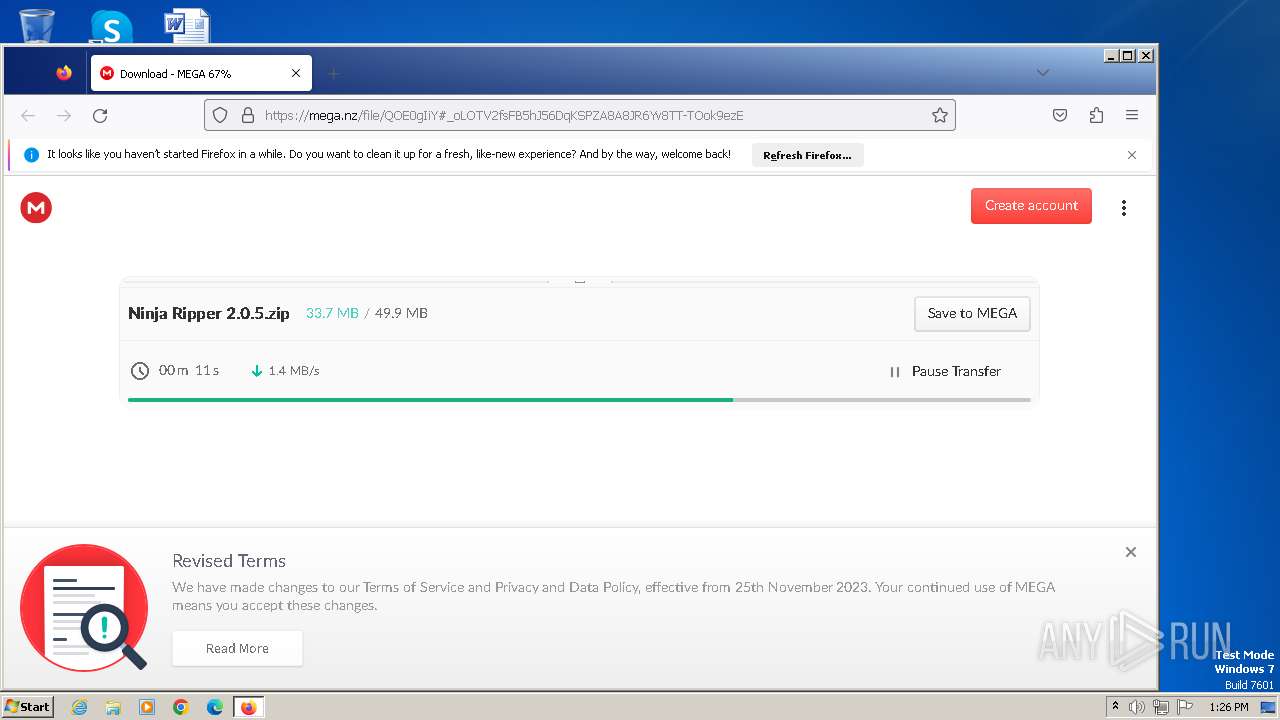Expand the list all tabs chevron

pyautogui.click(x=1043, y=72)
